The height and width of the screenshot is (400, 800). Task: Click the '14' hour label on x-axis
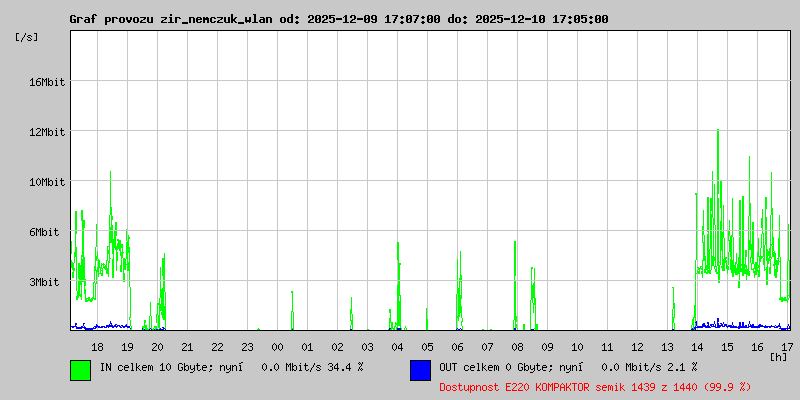(697, 347)
